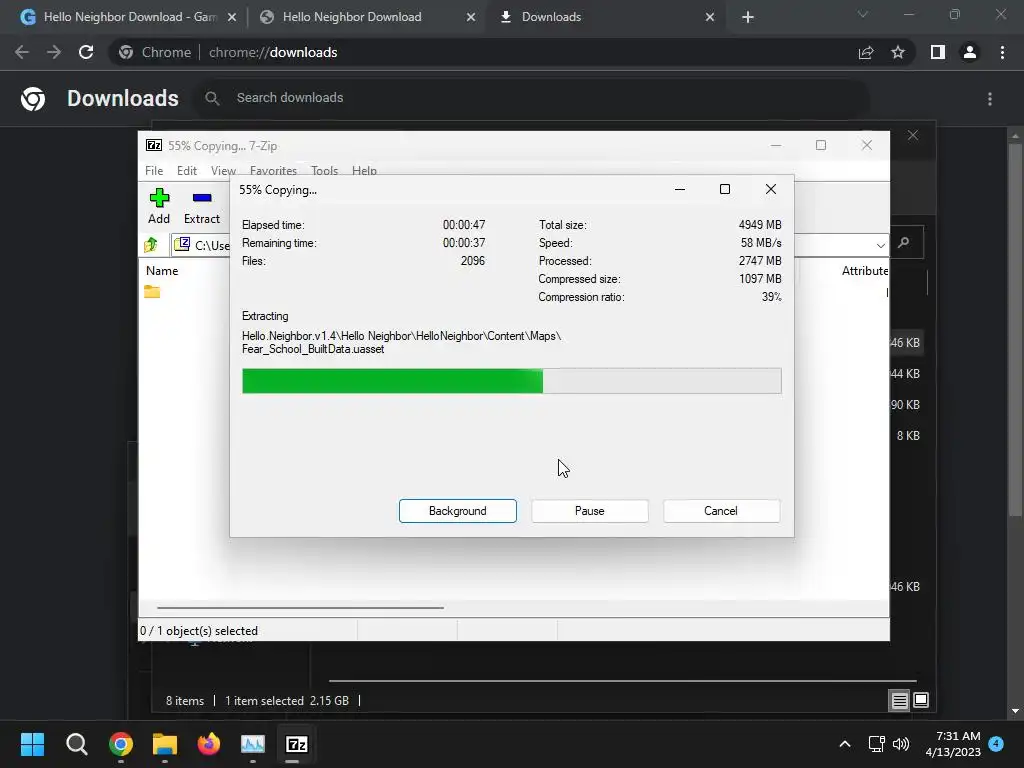Click the Background button
Image resolution: width=1024 pixels, height=768 pixels.
click(458, 511)
